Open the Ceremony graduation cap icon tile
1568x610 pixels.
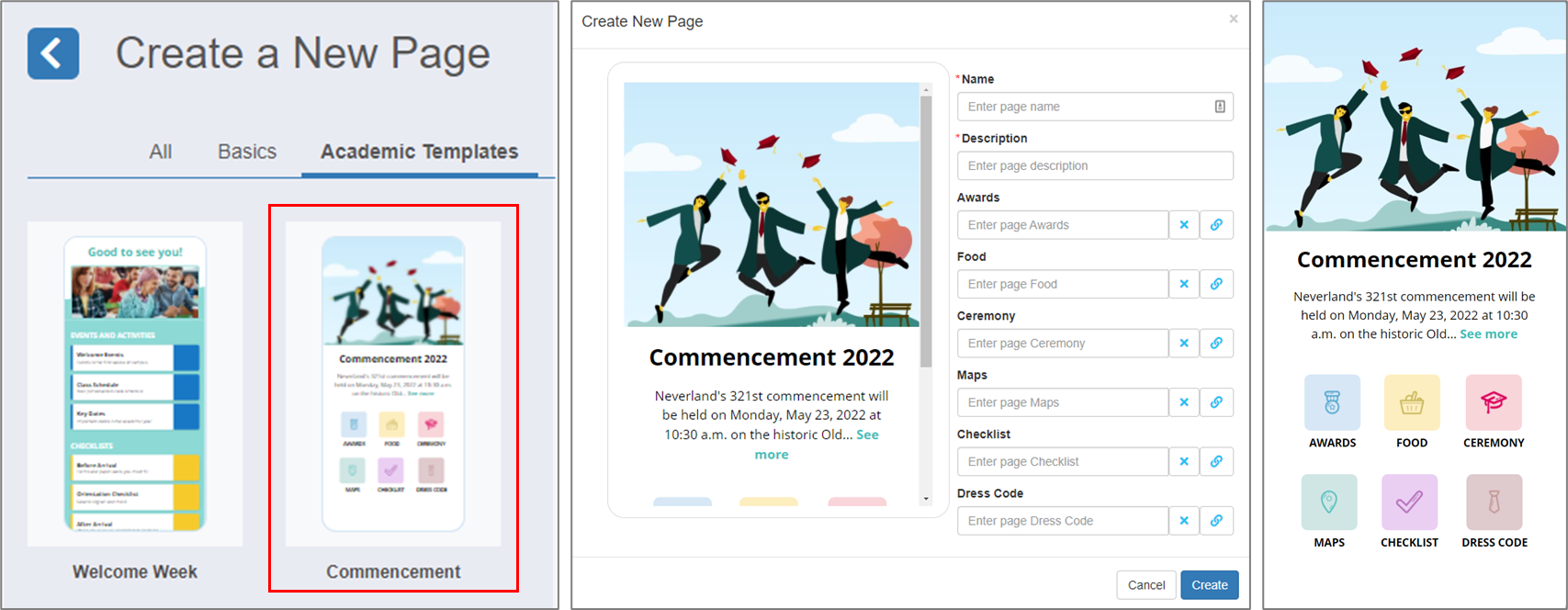coord(1494,402)
